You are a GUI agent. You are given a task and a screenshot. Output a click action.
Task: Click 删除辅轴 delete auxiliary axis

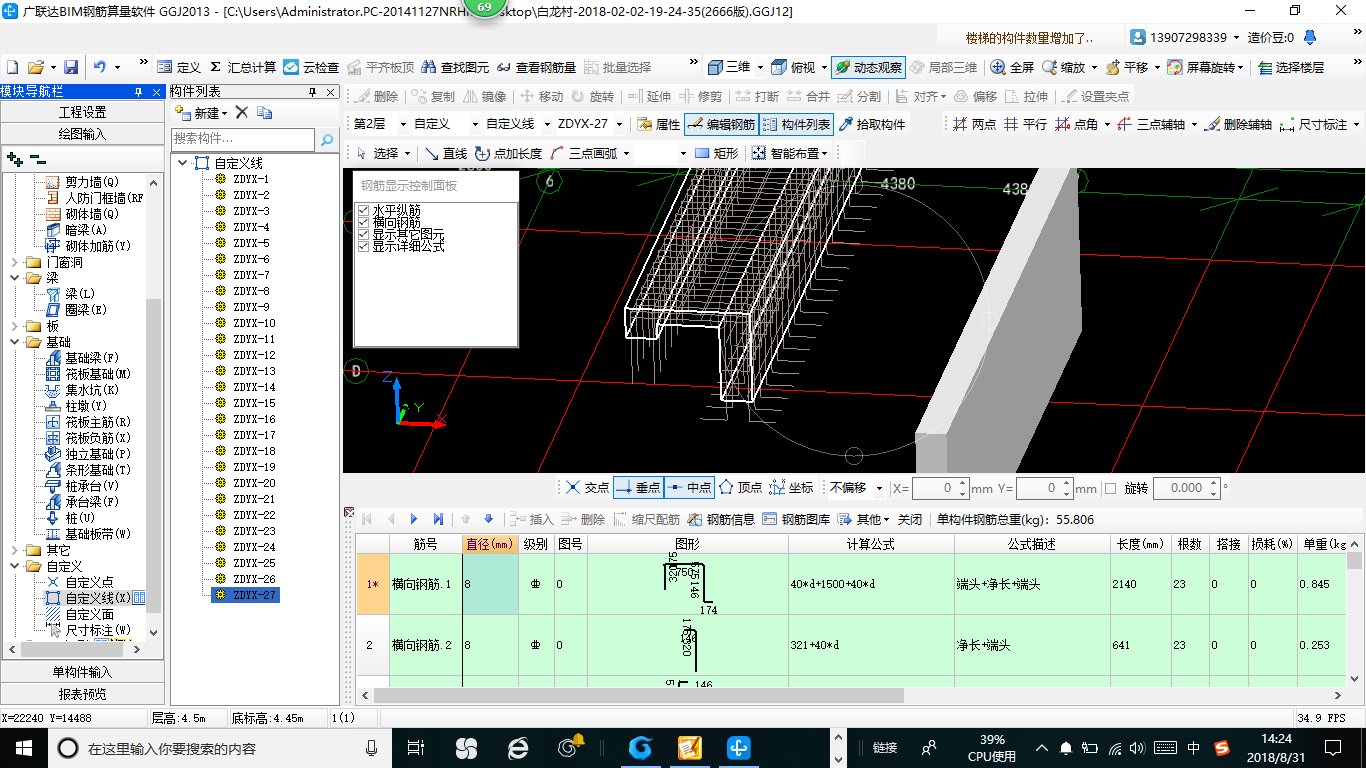(1238, 124)
